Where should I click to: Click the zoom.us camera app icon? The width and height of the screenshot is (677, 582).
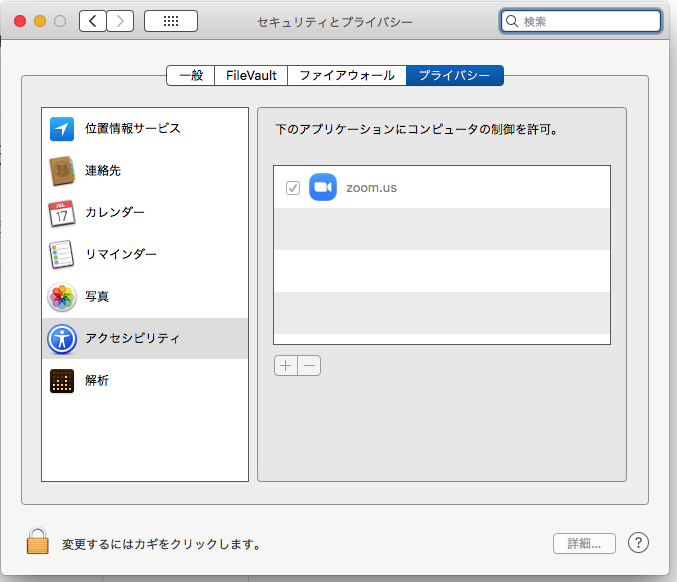click(x=322, y=187)
